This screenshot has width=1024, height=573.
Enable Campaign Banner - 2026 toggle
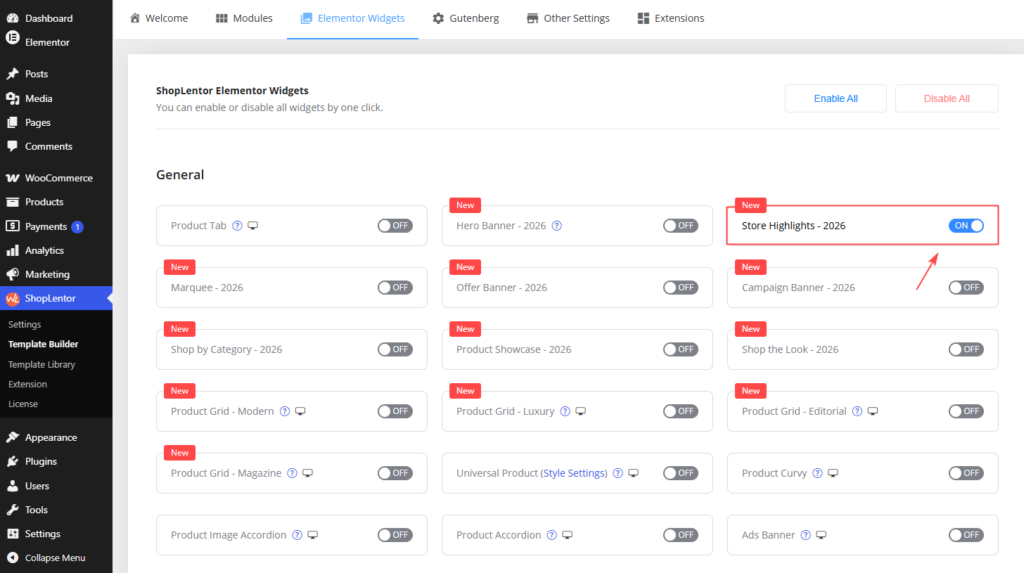966,287
